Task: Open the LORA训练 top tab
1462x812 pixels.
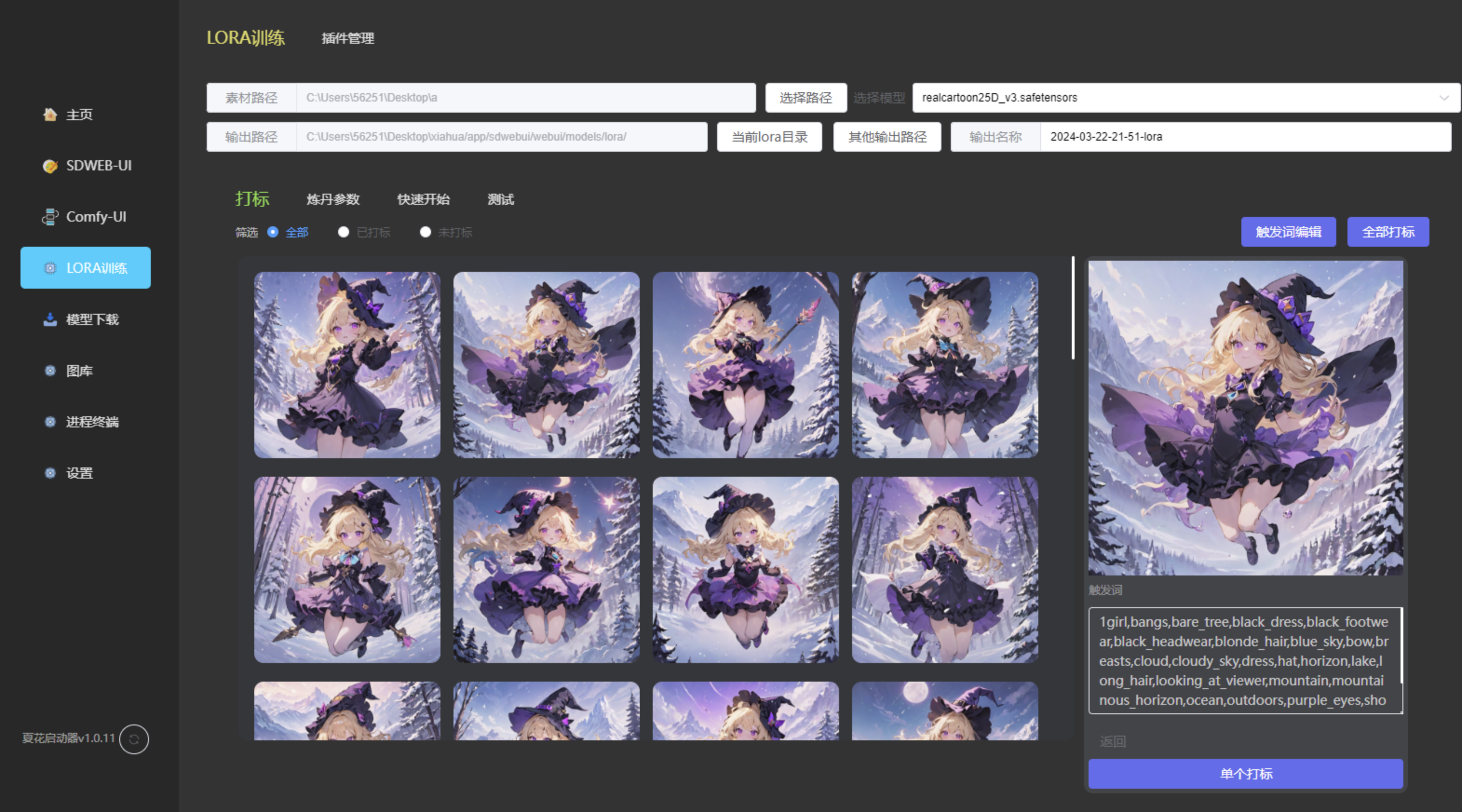Action: [x=245, y=37]
